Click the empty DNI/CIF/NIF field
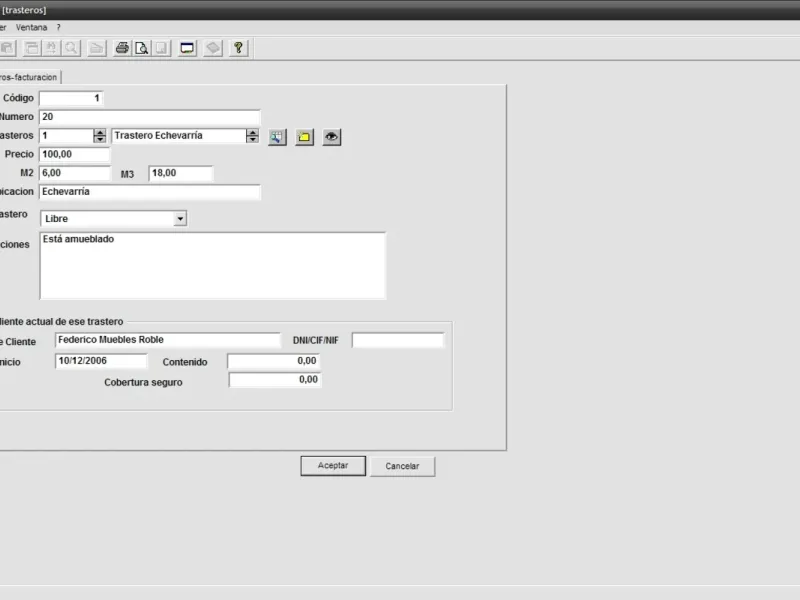Image resolution: width=800 pixels, height=600 pixels. 398,340
